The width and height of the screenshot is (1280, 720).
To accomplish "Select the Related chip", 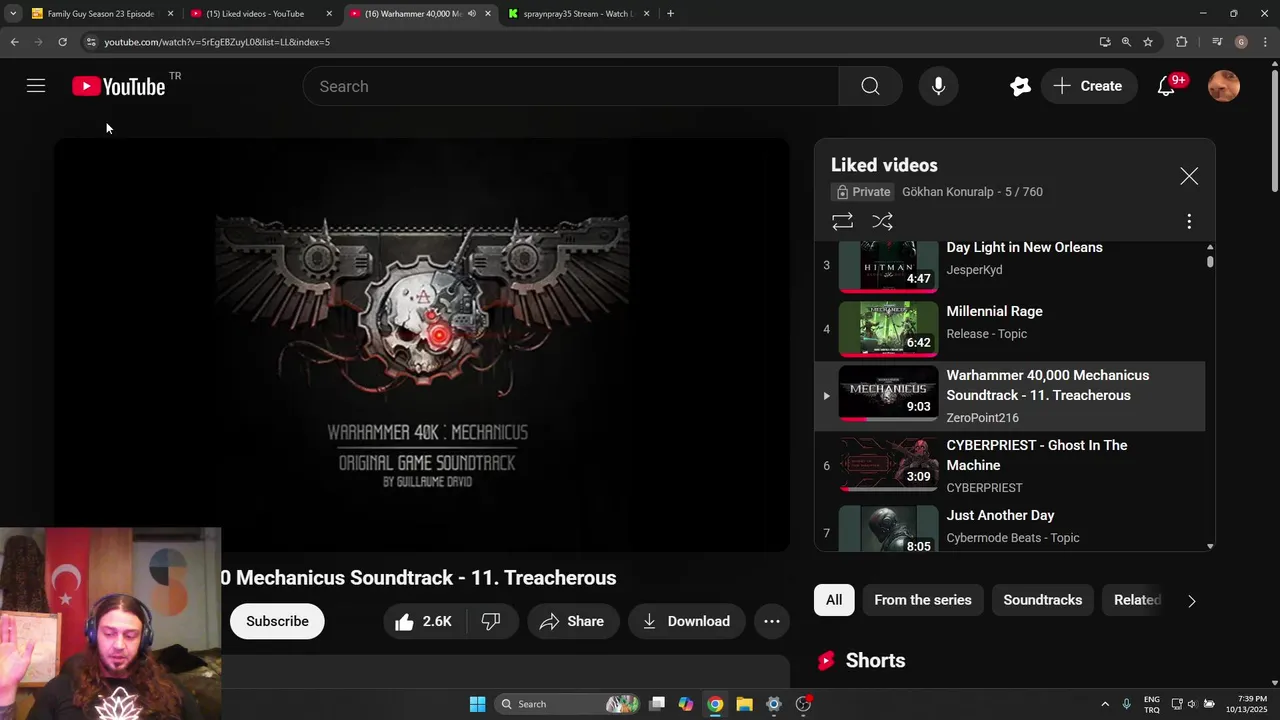I will click(x=1137, y=600).
